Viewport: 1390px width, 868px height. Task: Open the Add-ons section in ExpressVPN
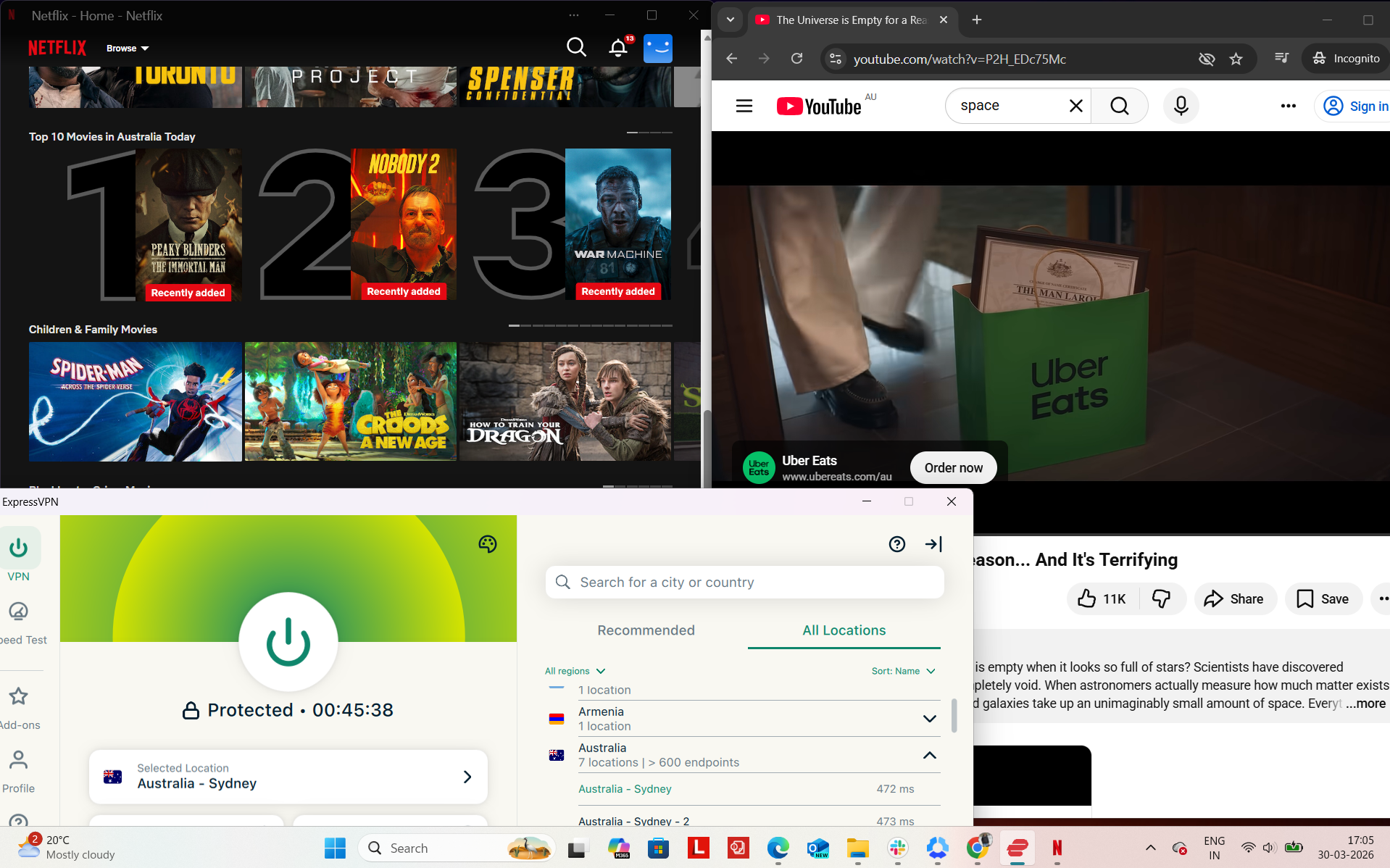[17, 703]
